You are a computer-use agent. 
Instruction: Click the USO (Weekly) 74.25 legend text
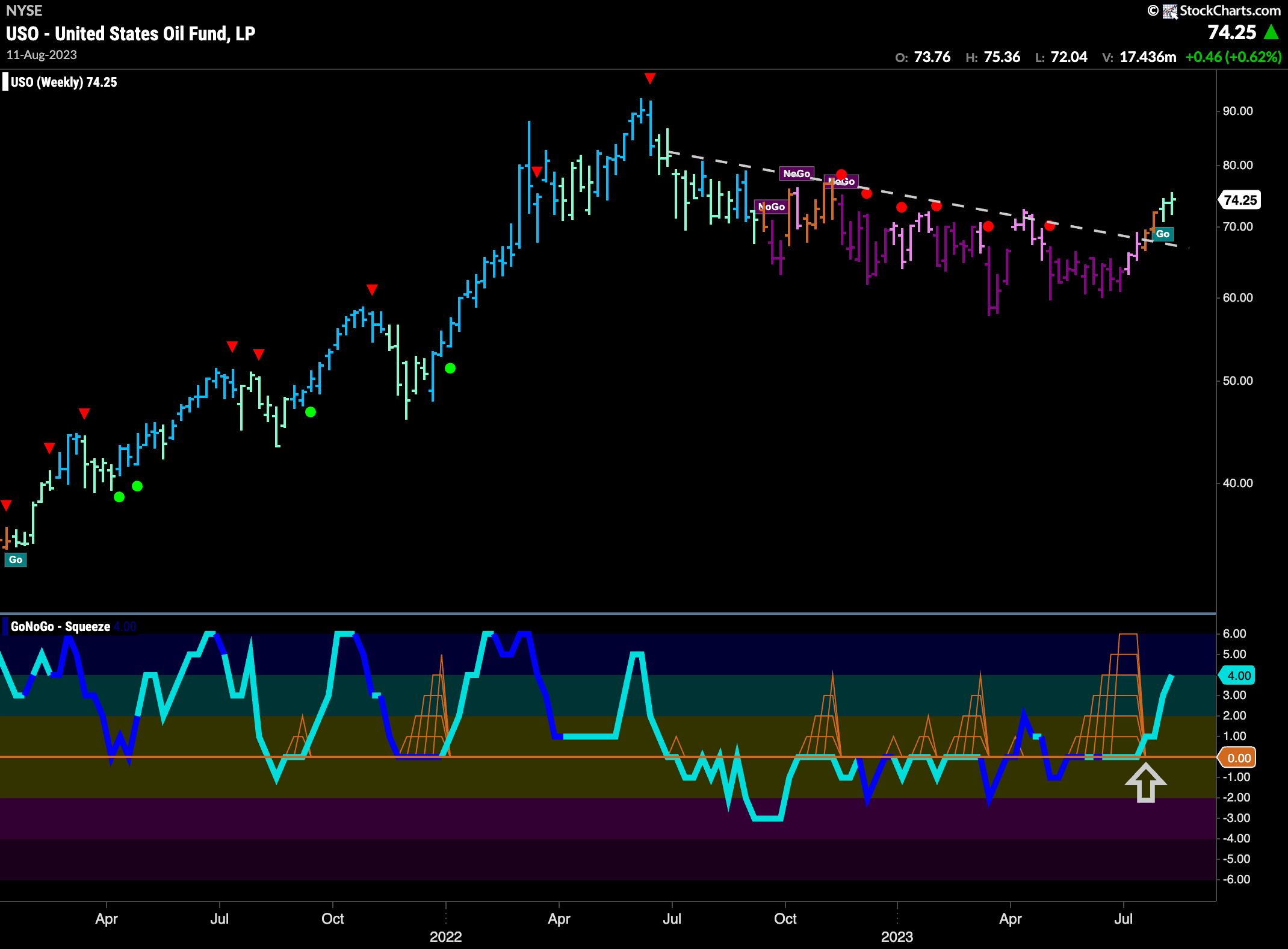(64, 82)
